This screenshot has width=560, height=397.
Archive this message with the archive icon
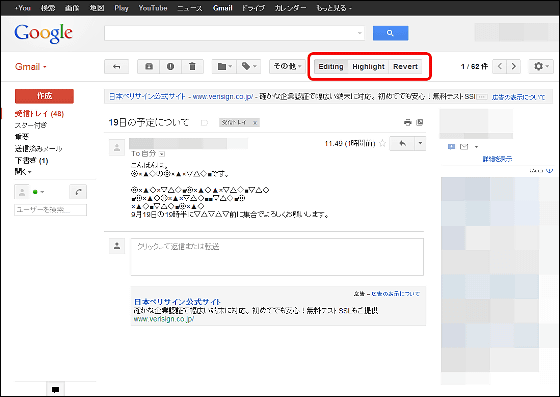tap(149, 67)
